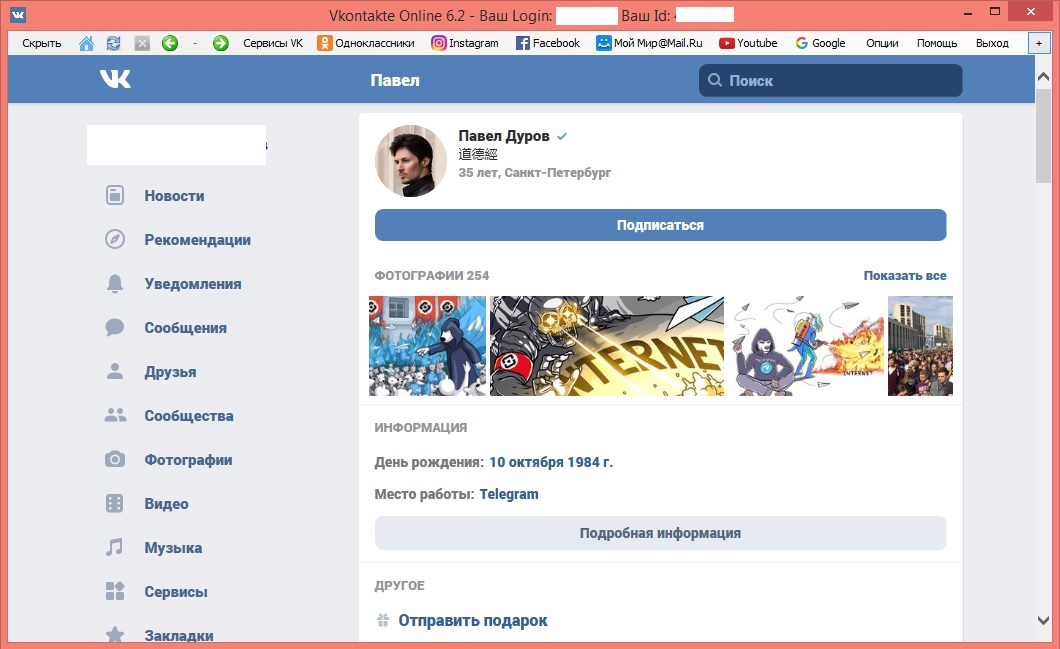Click the plus button in the toolbar

[x=1039, y=43]
